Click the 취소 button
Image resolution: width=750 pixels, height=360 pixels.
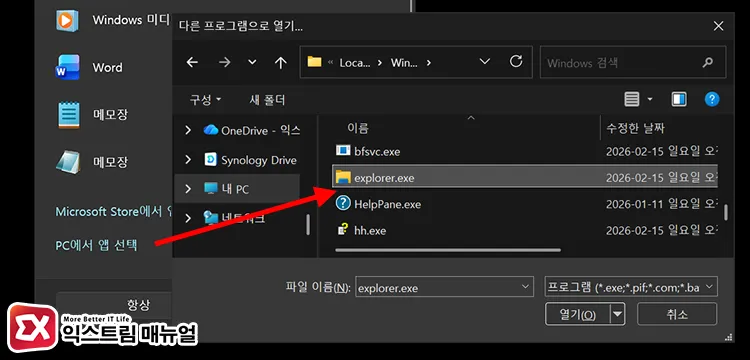[677, 315]
